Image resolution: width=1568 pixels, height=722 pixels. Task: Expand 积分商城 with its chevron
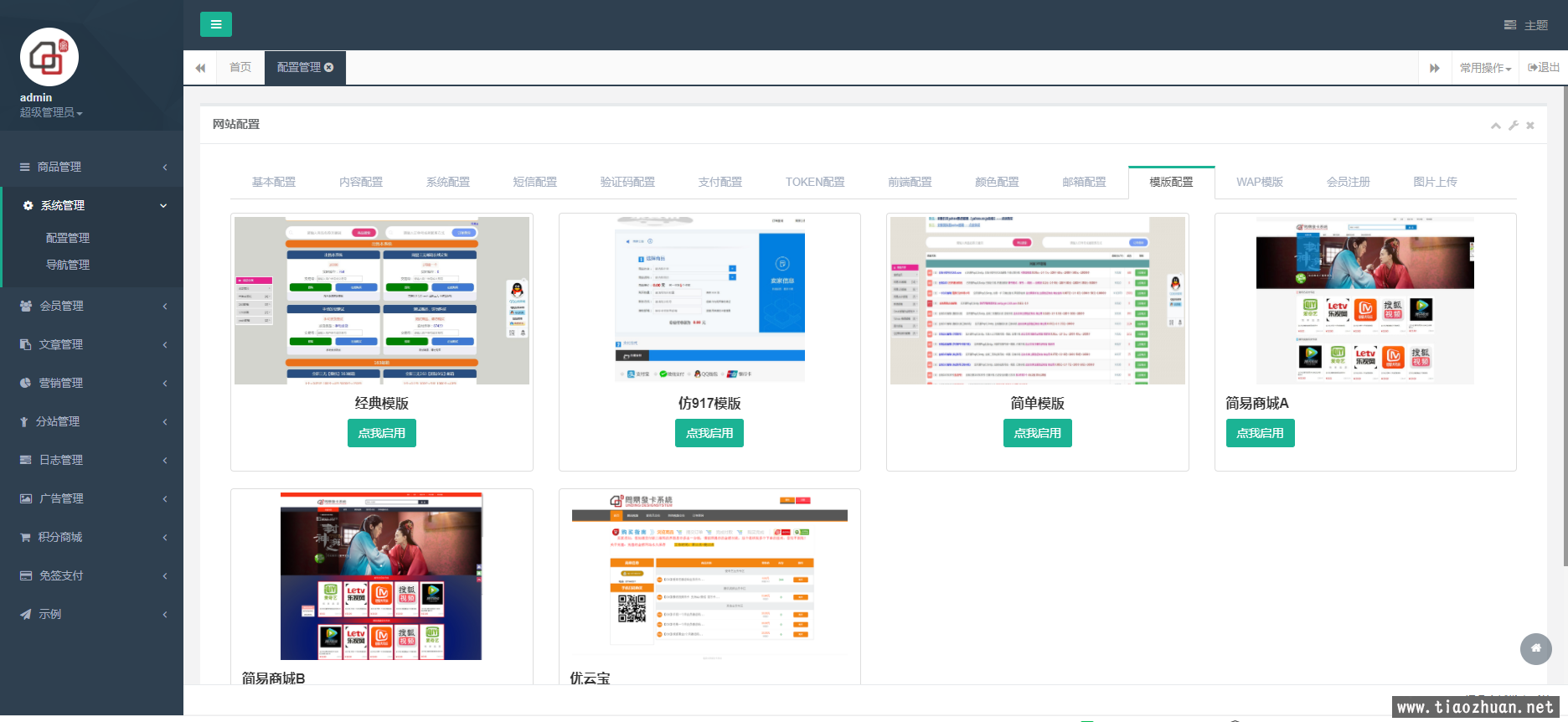point(165,537)
